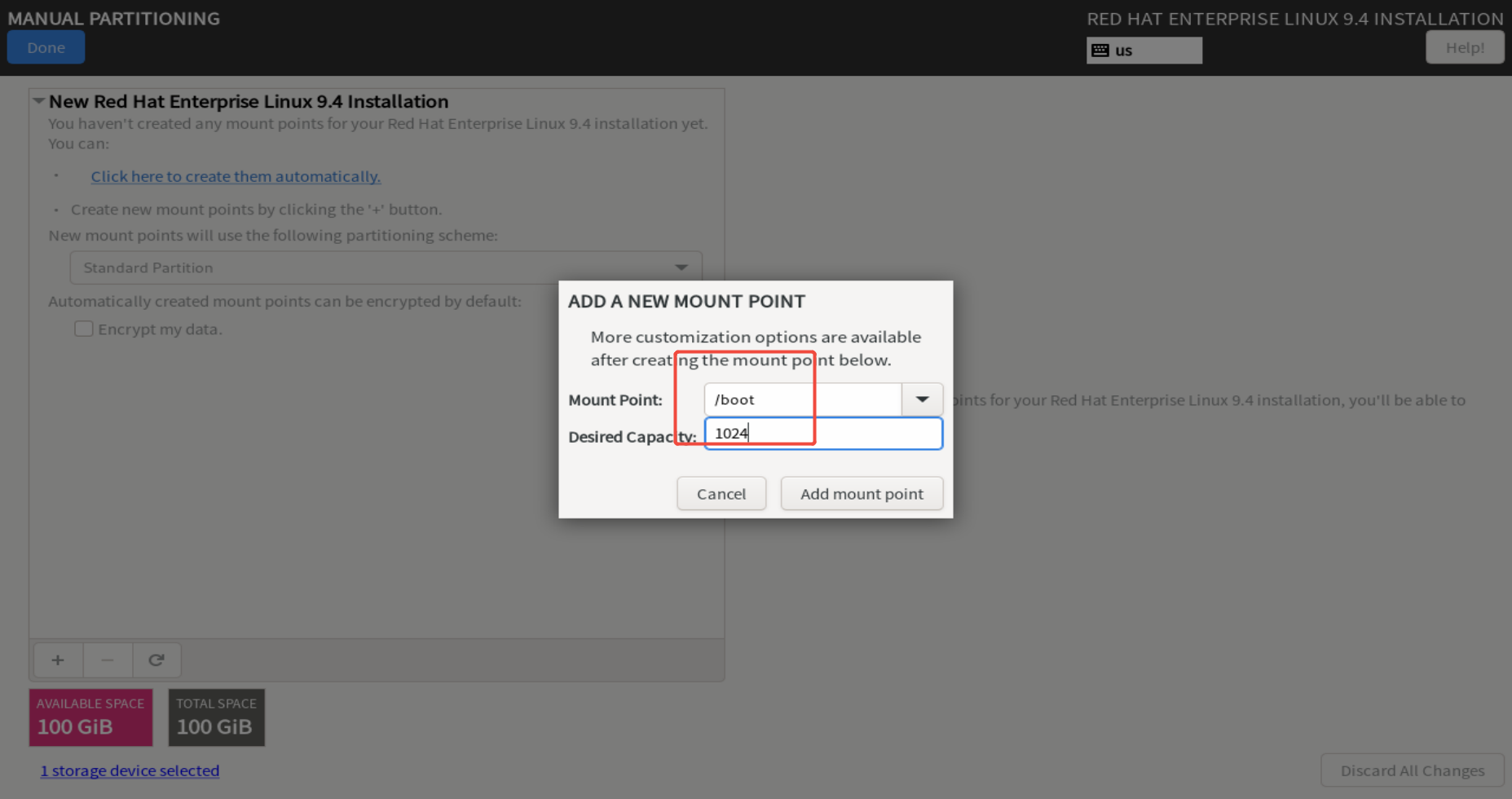This screenshot has width=1512, height=799.
Task: Click the blue Done button
Action: (46, 47)
